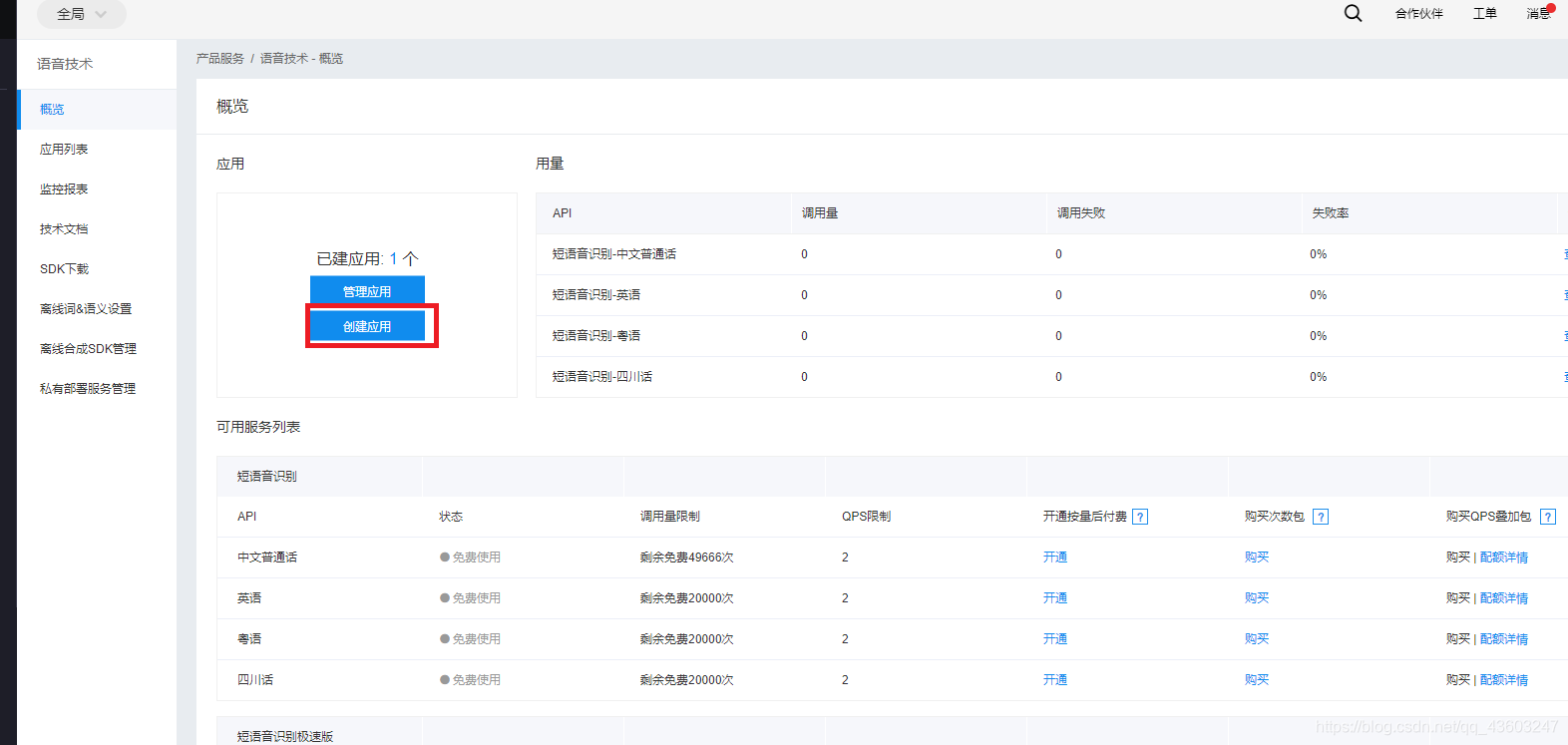Open 配额详情 for 粤语 row

click(x=1504, y=639)
